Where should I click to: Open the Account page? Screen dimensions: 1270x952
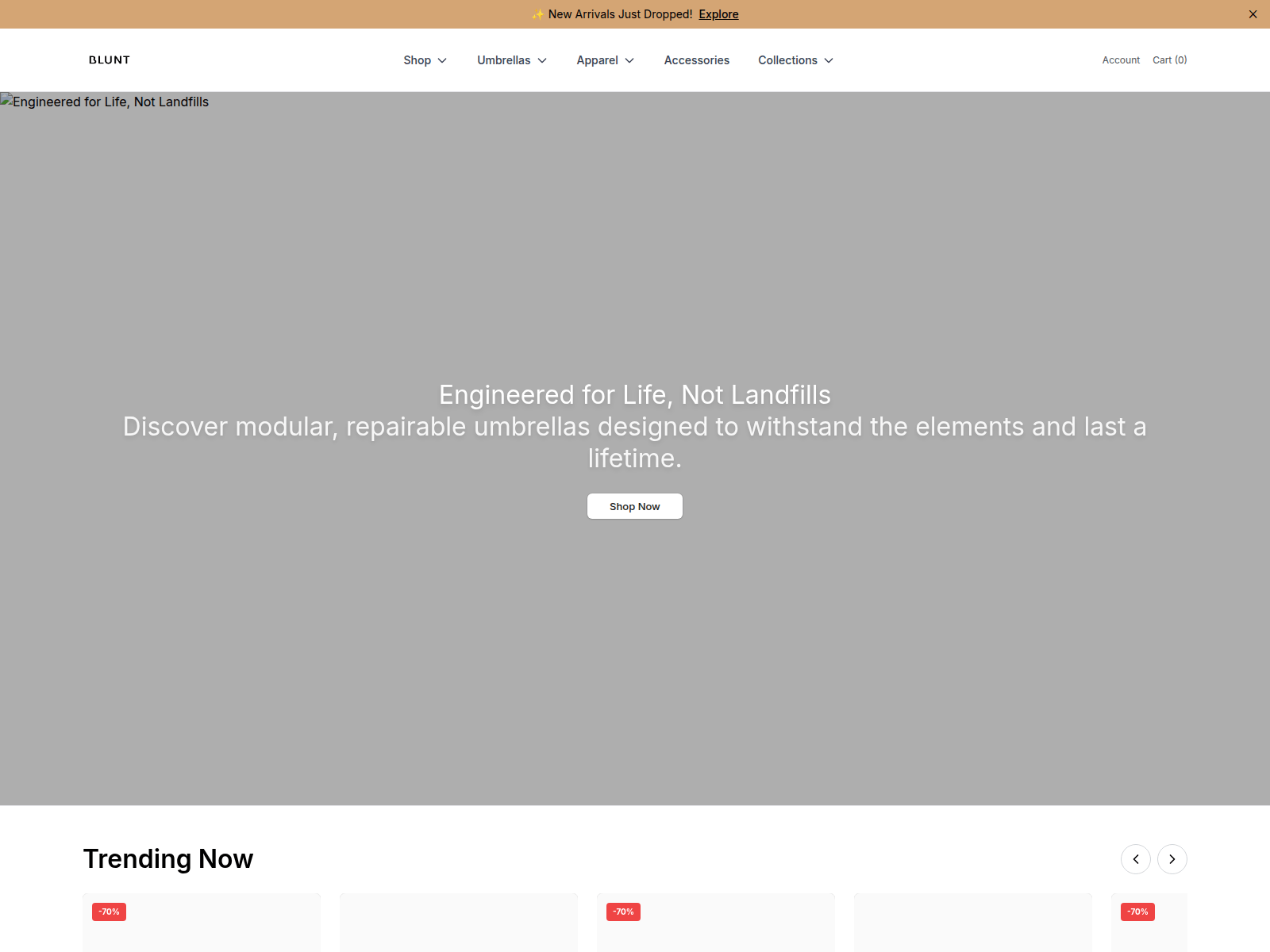point(1121,60)
